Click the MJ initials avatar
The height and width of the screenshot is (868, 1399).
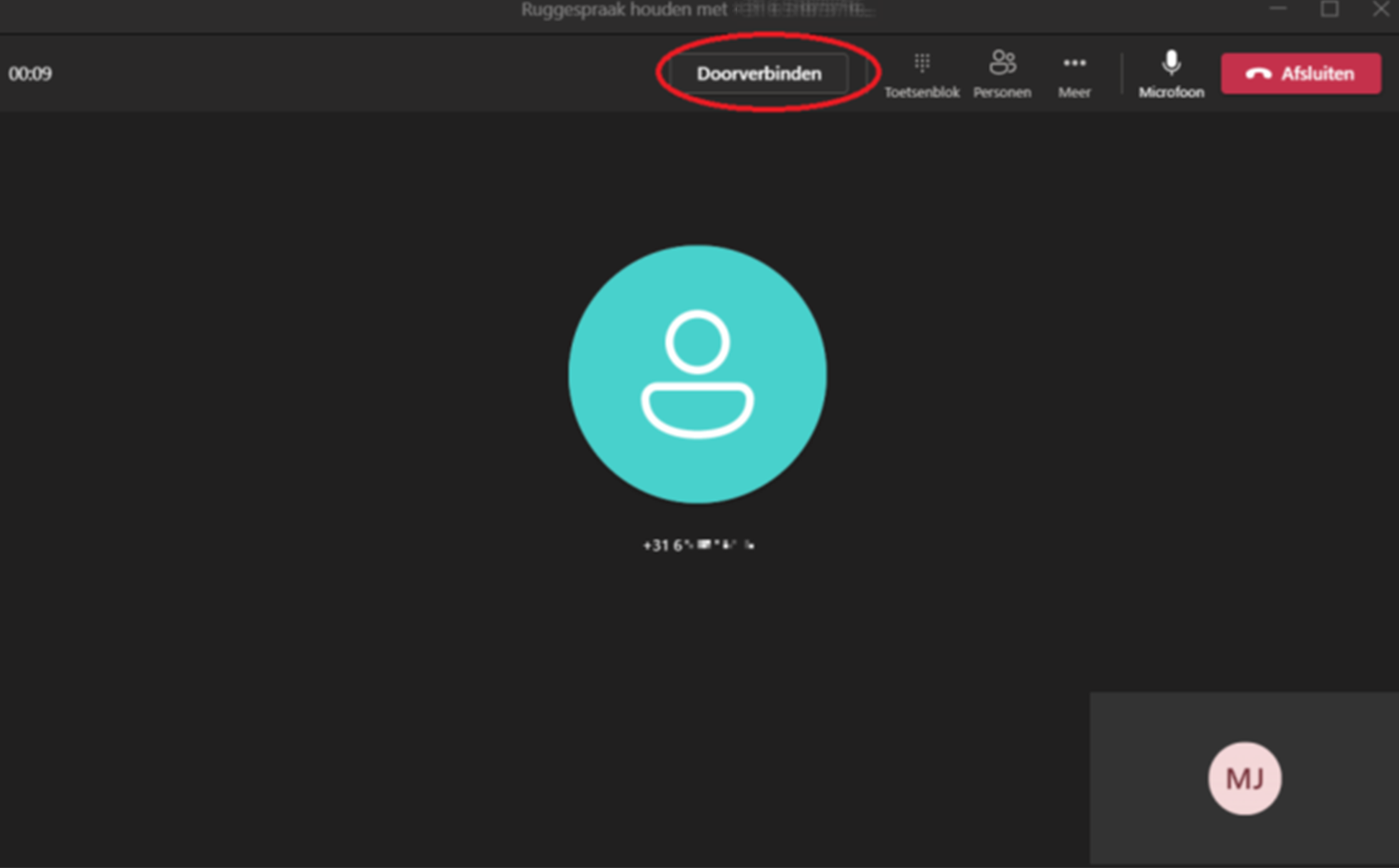pyautogui.click(x=1244, y=778)
